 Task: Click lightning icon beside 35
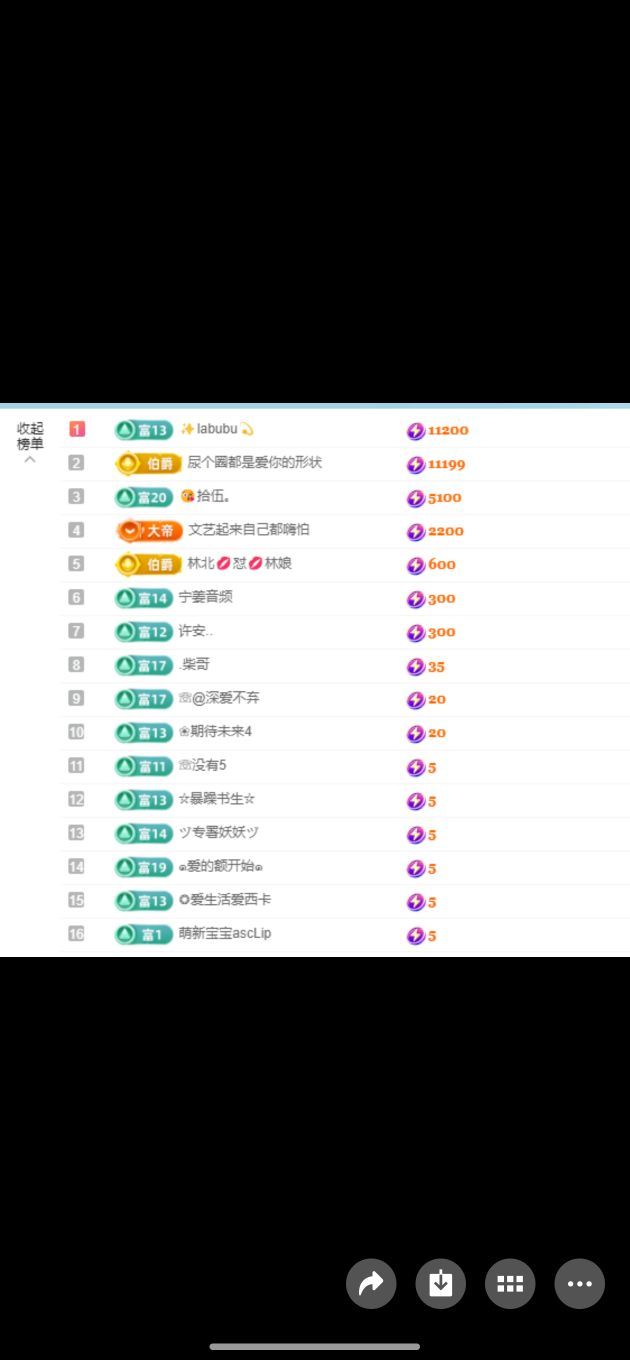point(416,666)
